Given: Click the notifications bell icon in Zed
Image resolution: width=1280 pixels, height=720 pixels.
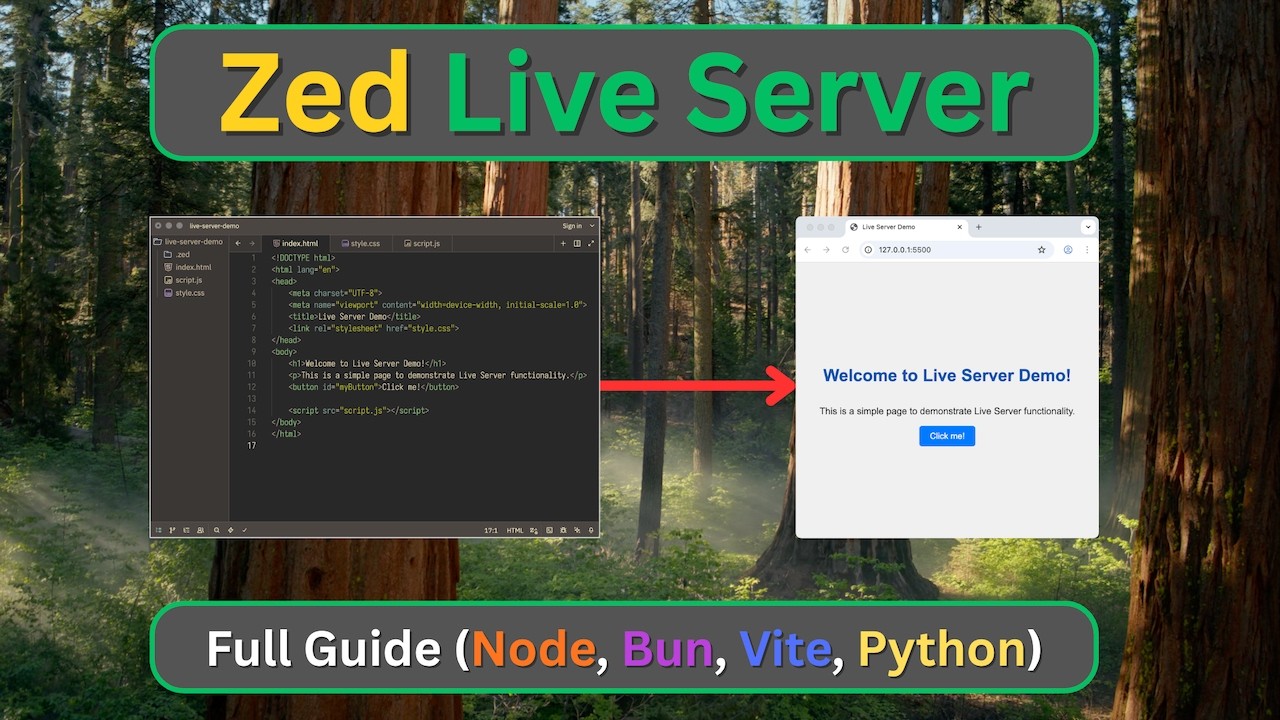Looking at the screenshot, I should 591,530.
